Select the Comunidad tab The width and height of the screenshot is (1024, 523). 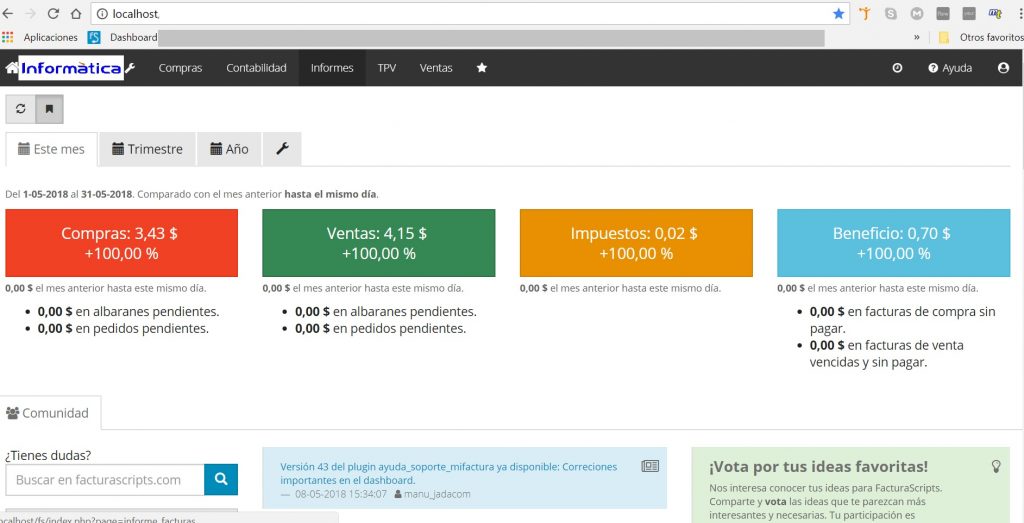coord(48,413)
